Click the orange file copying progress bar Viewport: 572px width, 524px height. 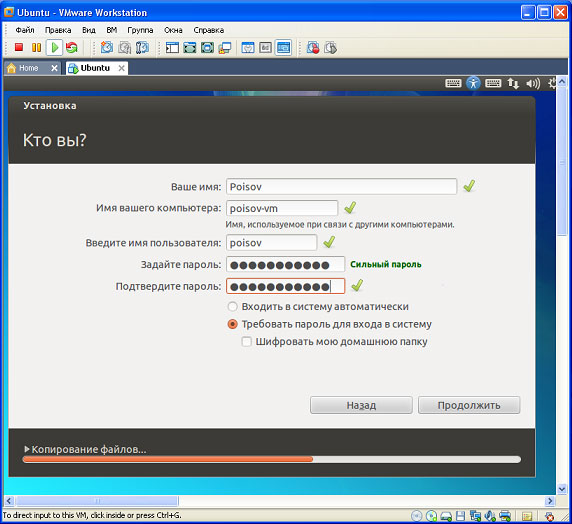[271, 459]
